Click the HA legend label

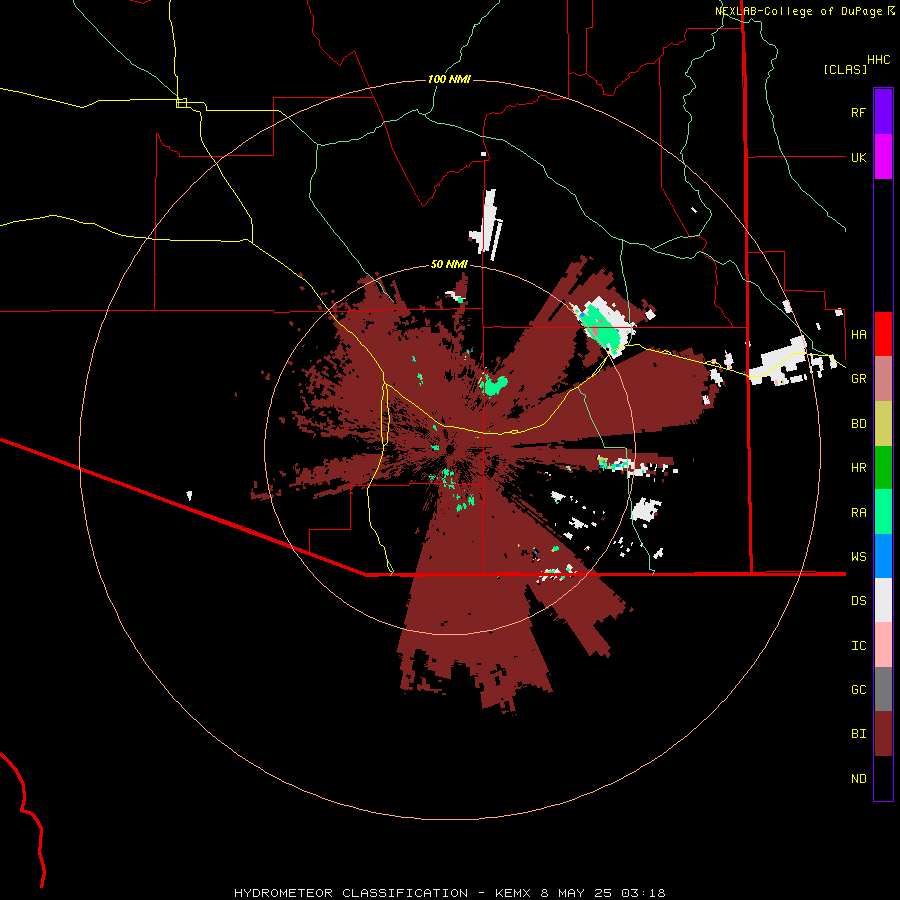point(859,335)
